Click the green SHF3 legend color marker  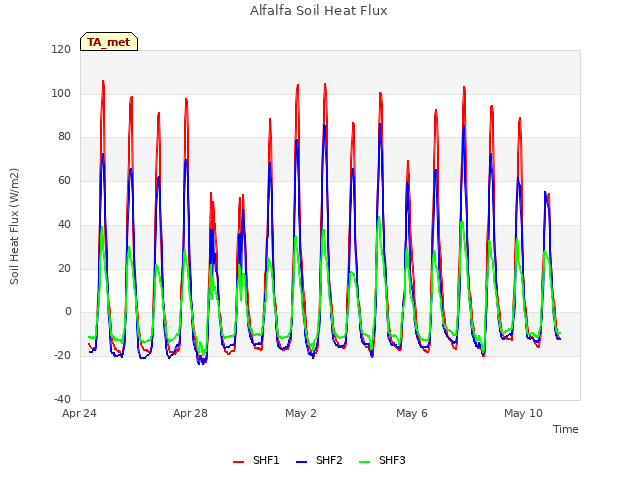pos(364,462)
